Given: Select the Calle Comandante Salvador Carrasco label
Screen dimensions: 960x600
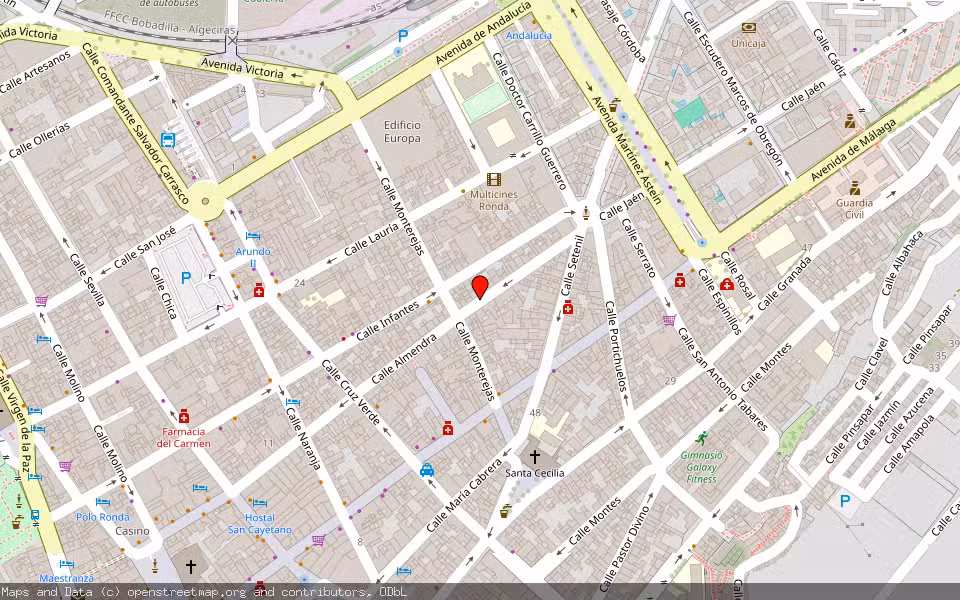Looking at the screenshot, I should point(135,122).
